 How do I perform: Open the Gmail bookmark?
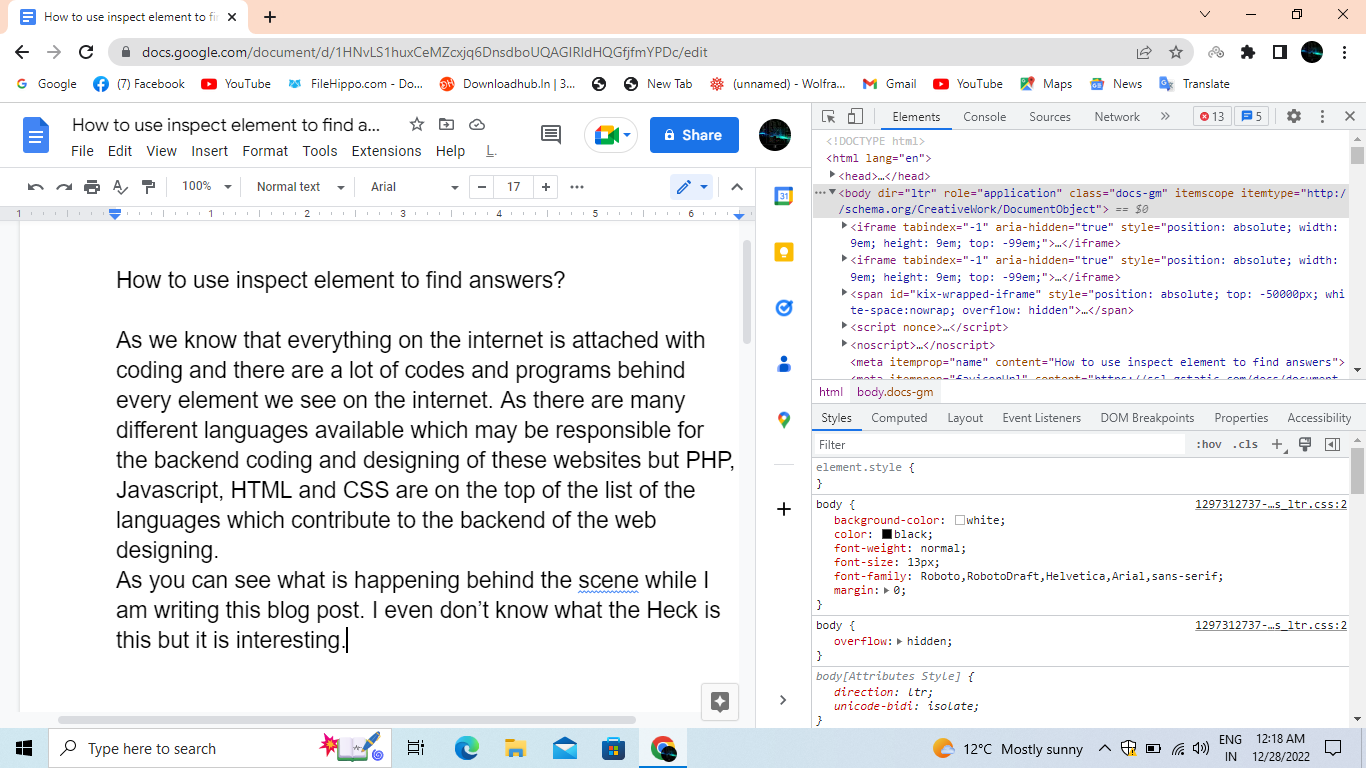coord(889,84)
